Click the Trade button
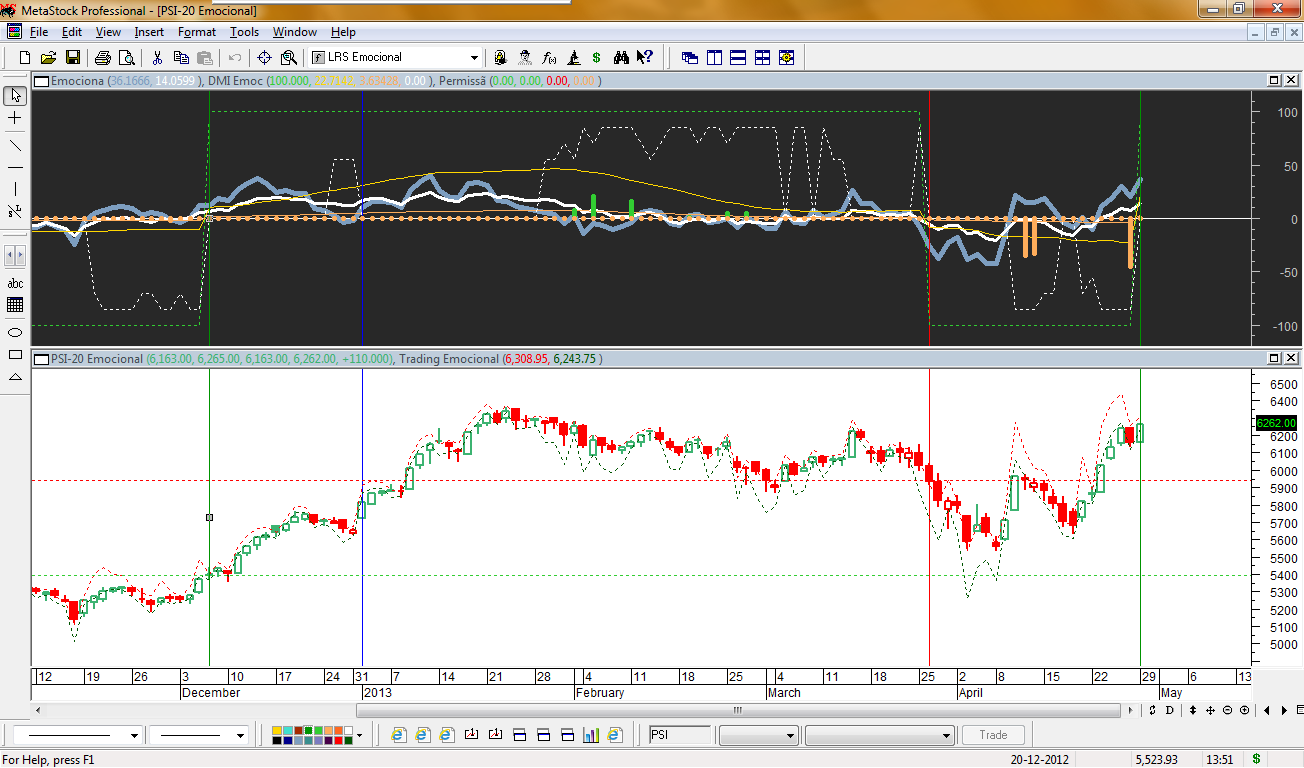The height and width of the screenshot is (768, 1304). pyautogui.click(x=994, y=735)
